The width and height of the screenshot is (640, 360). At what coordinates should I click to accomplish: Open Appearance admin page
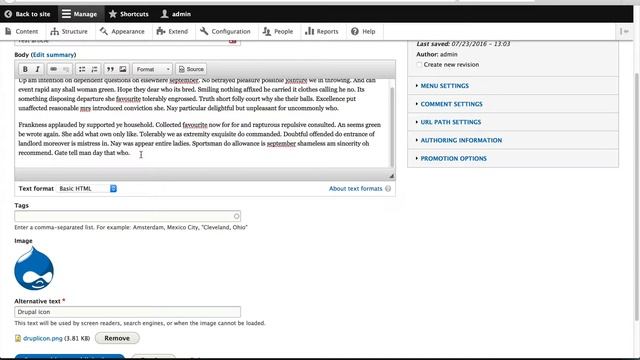coord(122,31)
